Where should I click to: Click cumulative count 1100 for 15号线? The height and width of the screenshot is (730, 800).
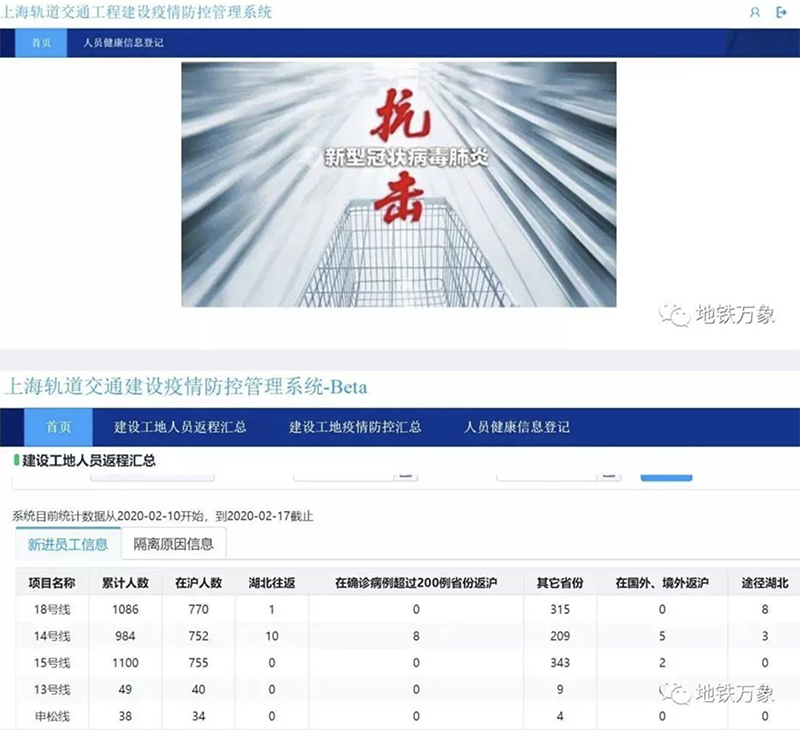coord(126,663)
